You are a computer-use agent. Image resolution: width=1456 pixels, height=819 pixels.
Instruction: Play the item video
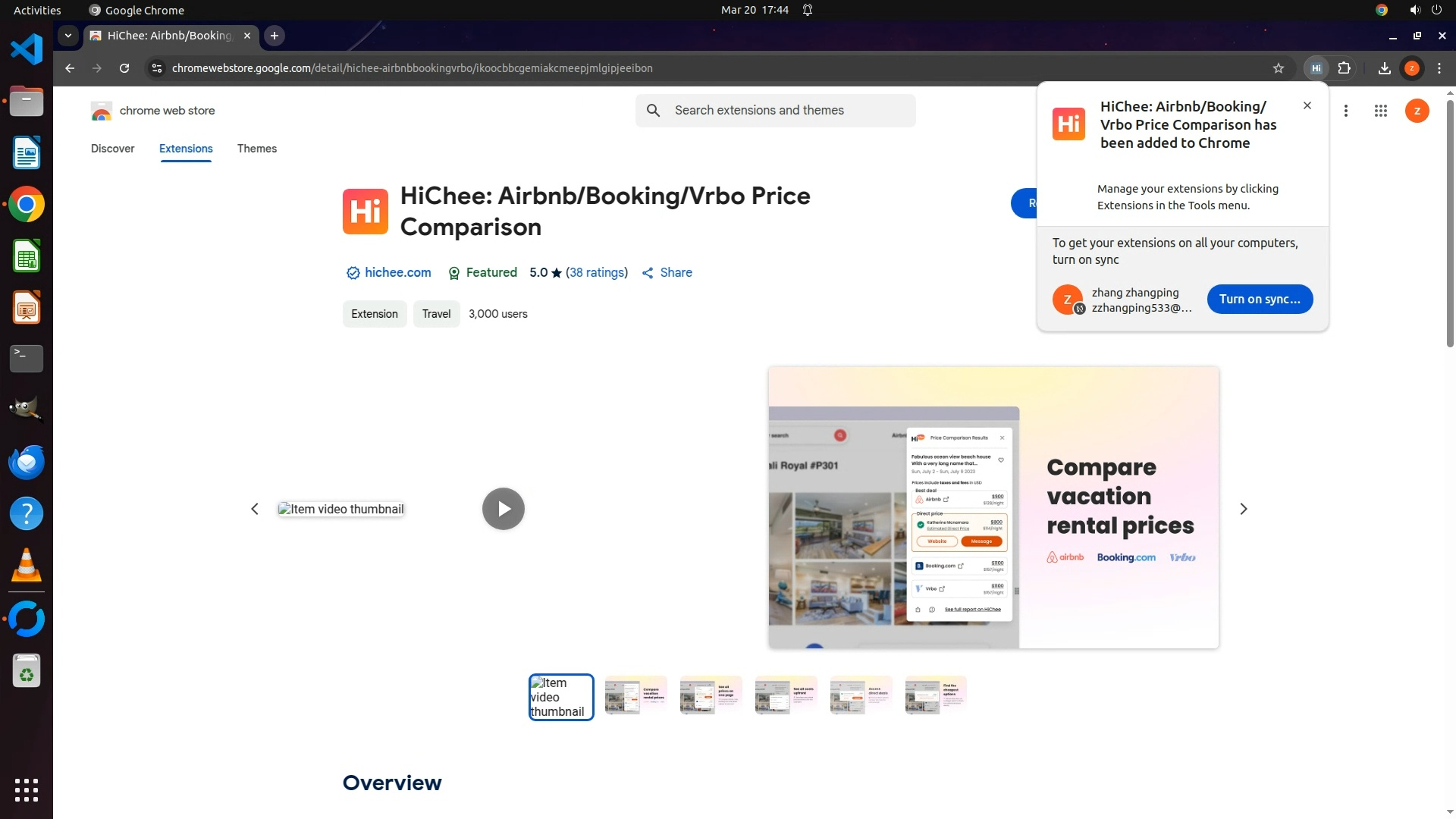pyautogui.click(x=503, y=509)
